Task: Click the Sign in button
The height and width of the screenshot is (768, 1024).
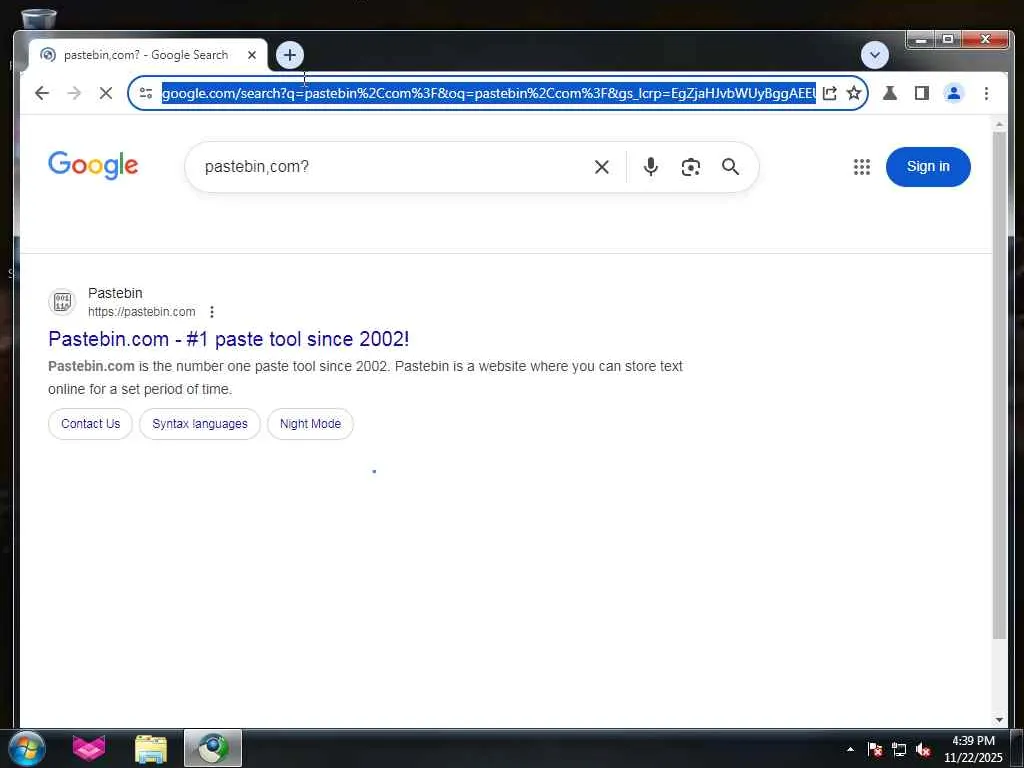Action: click(928, 167)
